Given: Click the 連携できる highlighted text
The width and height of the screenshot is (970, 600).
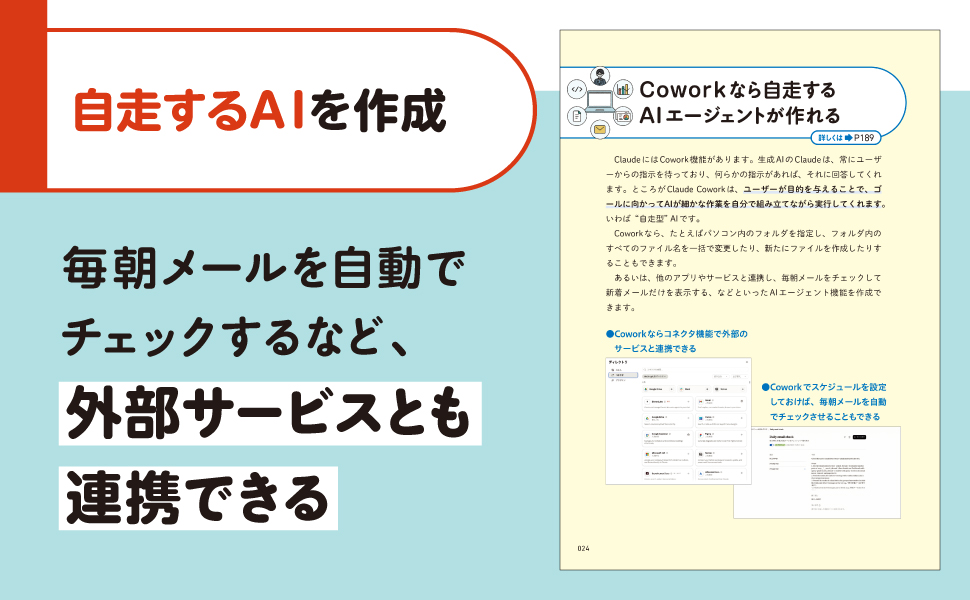Looking at the screenshot, I should 198,498.
